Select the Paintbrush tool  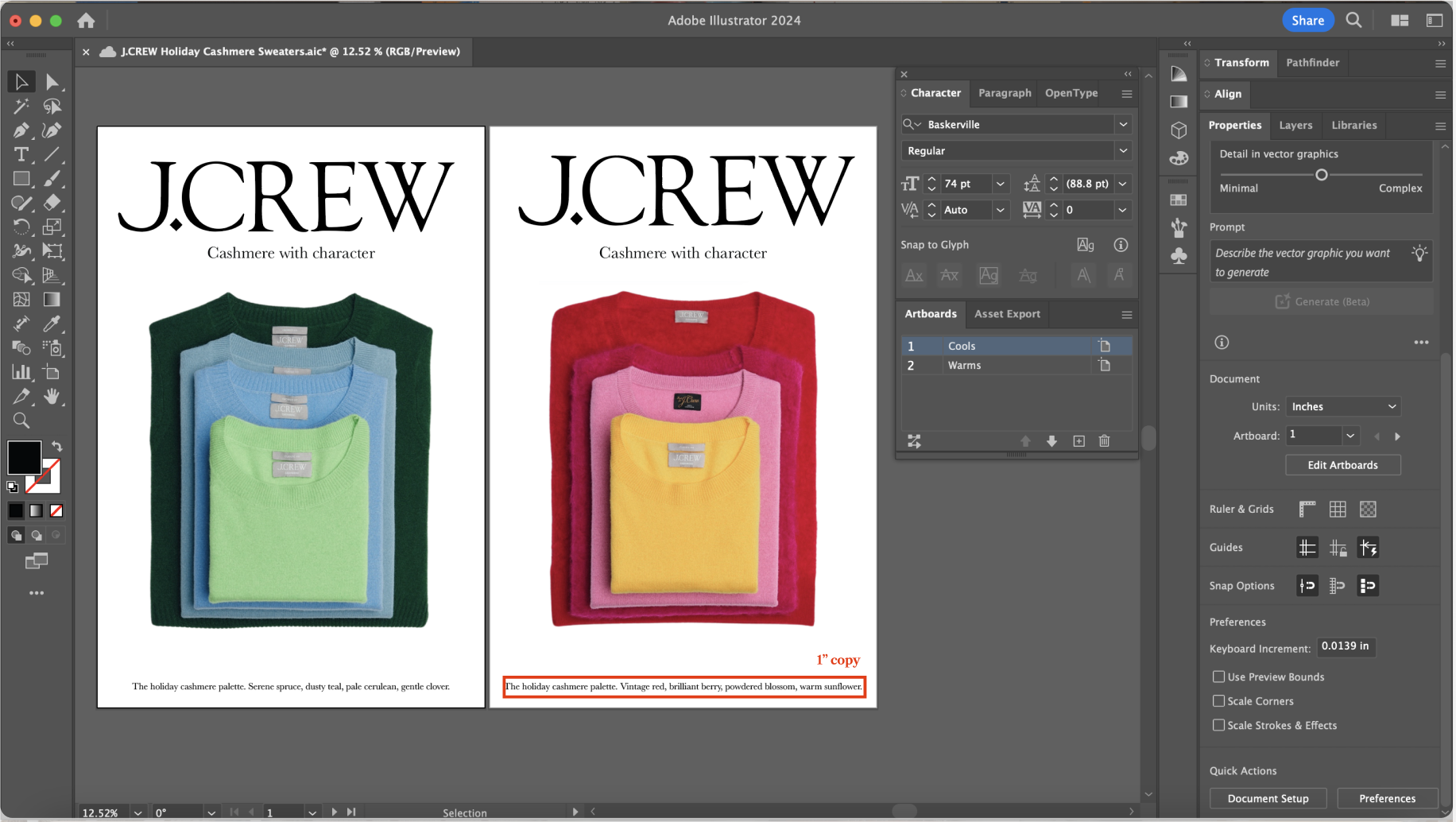click(x=52, y=179)
